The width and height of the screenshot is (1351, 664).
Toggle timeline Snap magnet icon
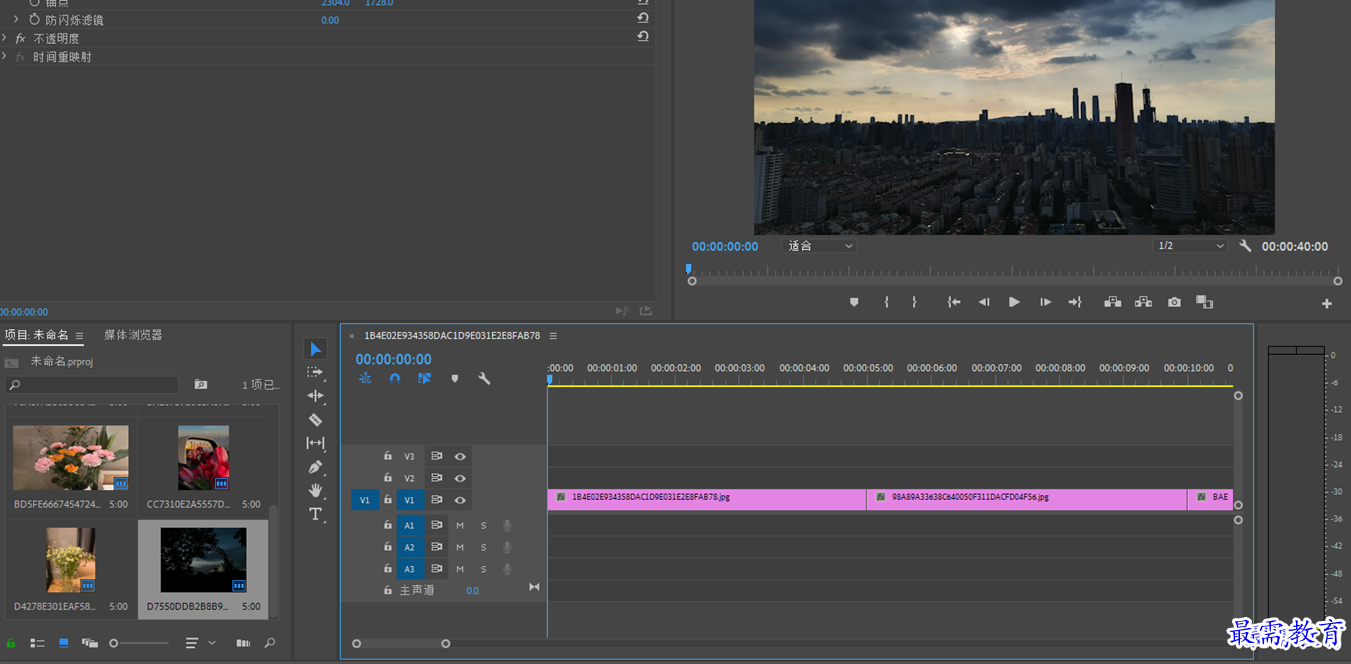point(395,379)
